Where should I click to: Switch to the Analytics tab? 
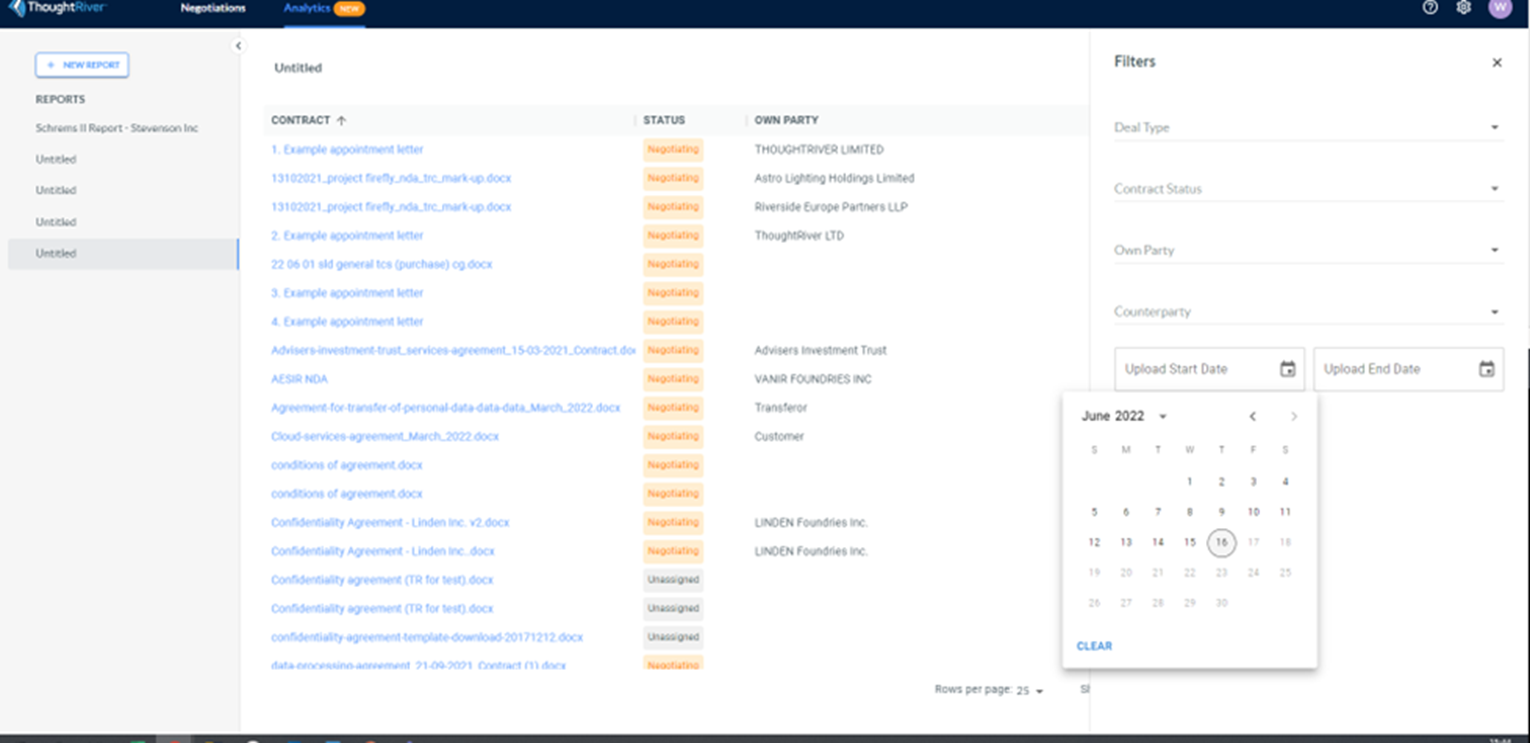(323, 8)
